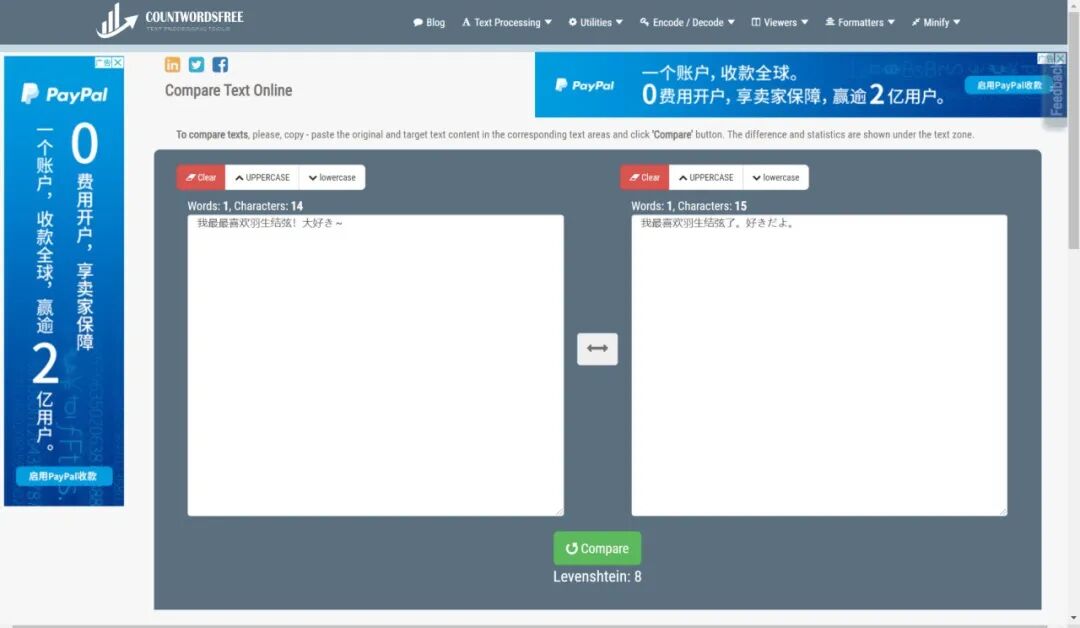The height and width of the screenshot is (628, 1080).
Task: Convert the left text to lowercase
Action: click(x=332, y=176)
